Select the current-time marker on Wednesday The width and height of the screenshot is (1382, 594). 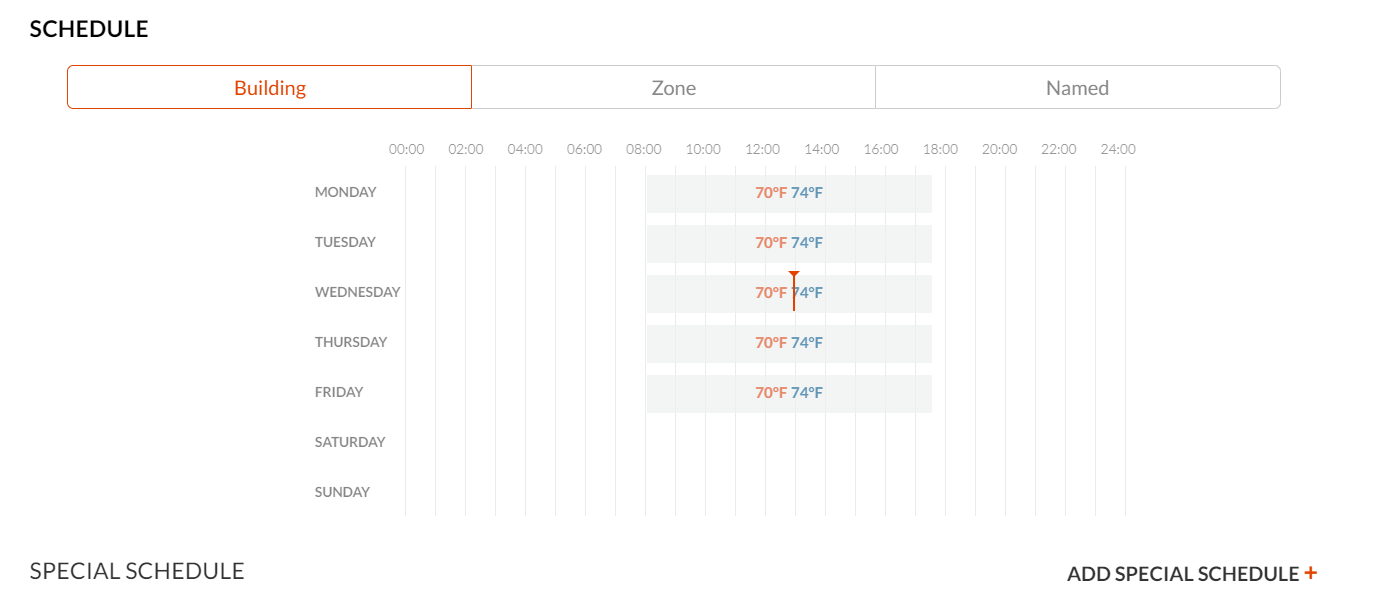[x=794, y=291]
